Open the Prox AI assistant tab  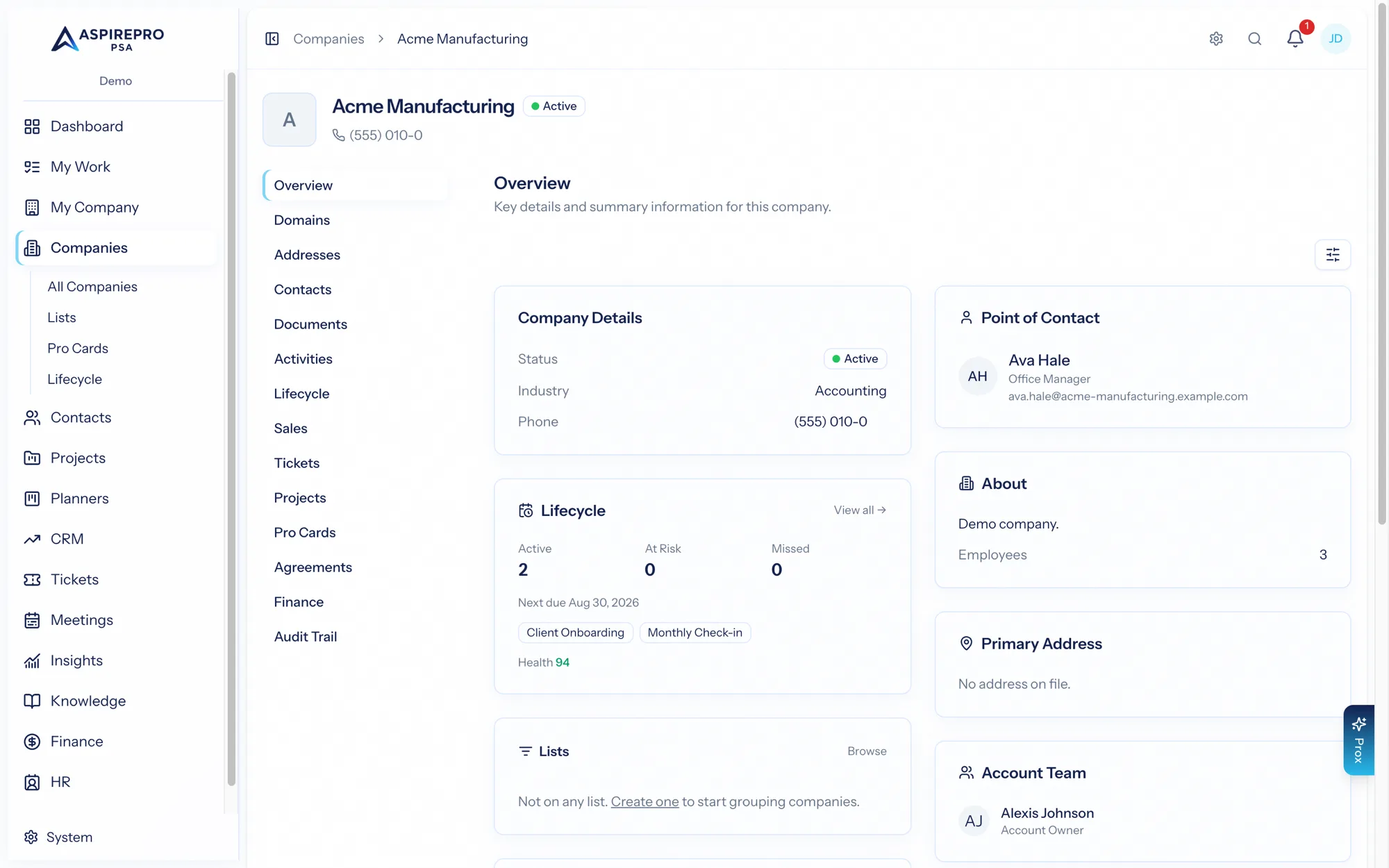(1359, 740)
